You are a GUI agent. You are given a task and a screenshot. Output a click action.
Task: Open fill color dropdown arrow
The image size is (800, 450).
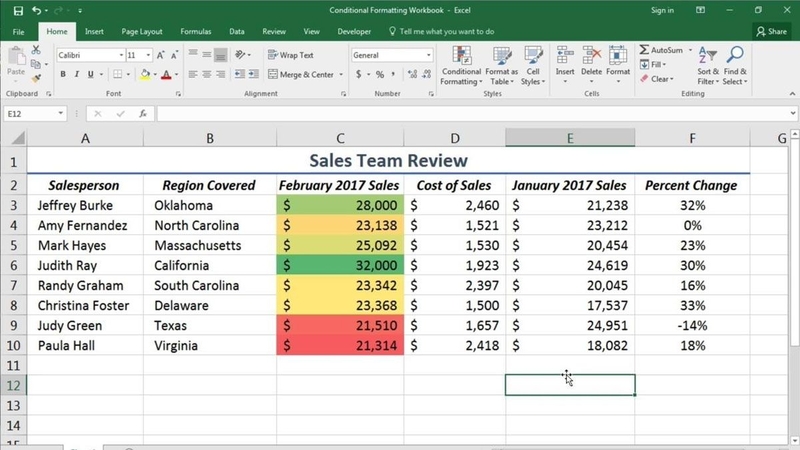pos(155,74)
